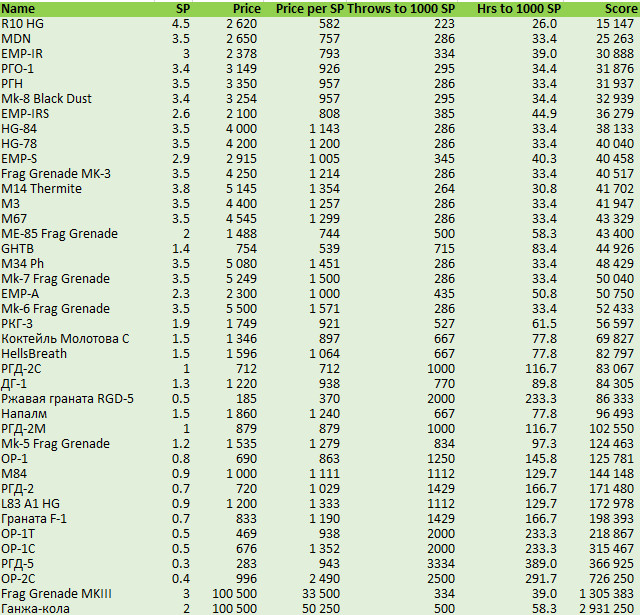This screenshot has width=640, height=615.
Task: Select the РГН name cell
Action: click(12, 84)
